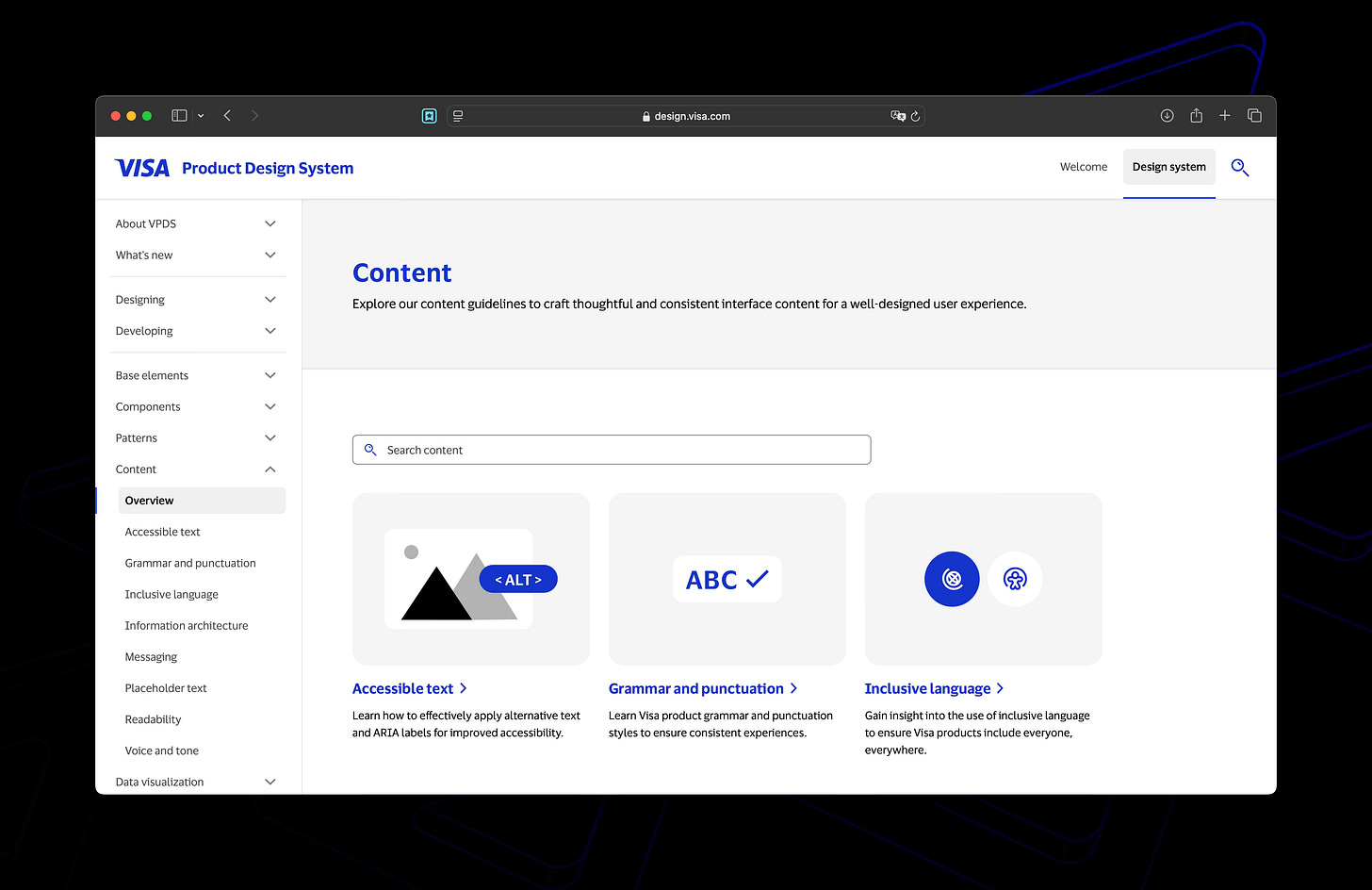1372x890 pixels.
Task: Click the 'Explore our content guidelines' description
Action: (690, 304)
